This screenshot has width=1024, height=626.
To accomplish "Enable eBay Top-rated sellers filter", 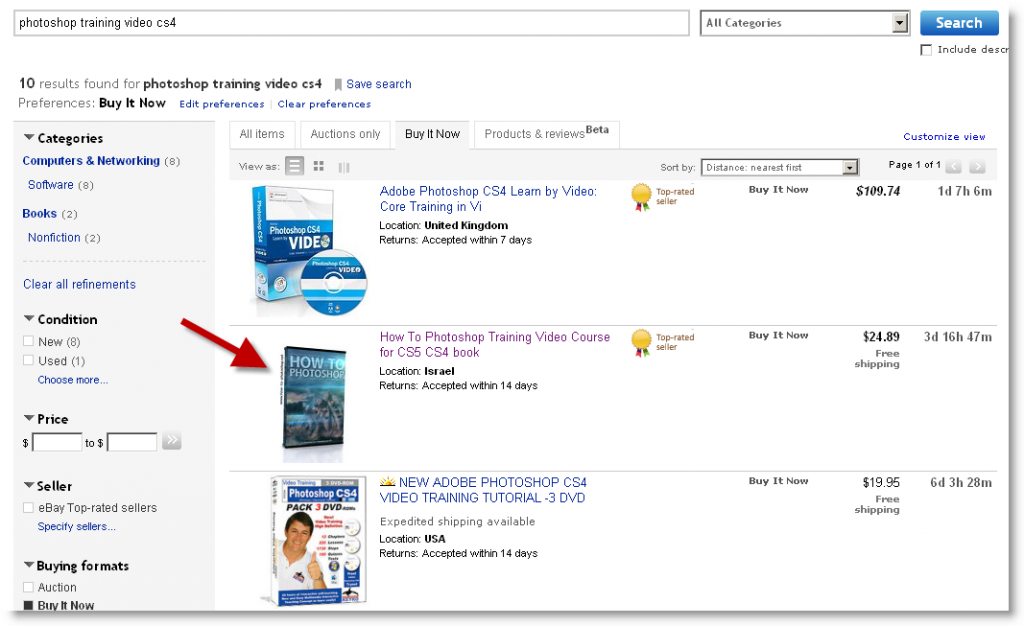I will click(x=29, y=507).
